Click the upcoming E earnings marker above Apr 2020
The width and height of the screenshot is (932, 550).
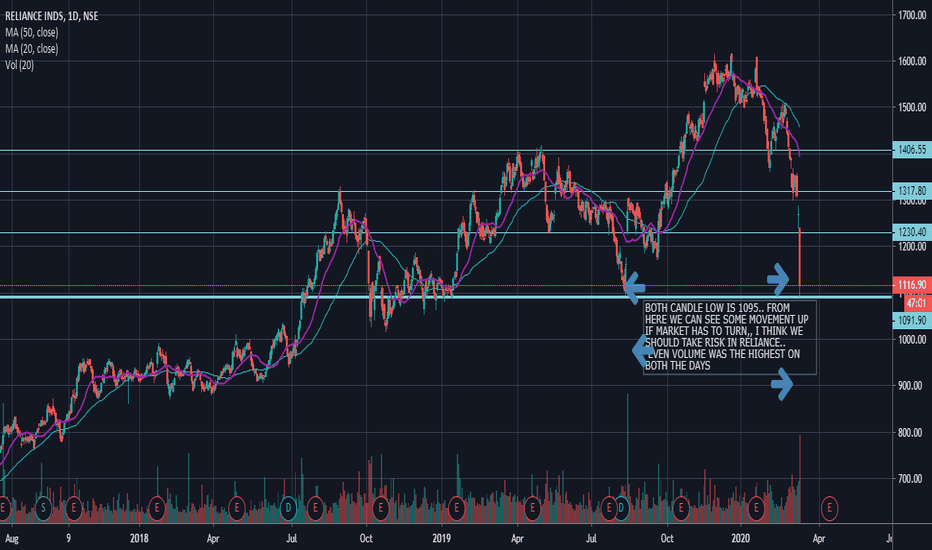829,508
